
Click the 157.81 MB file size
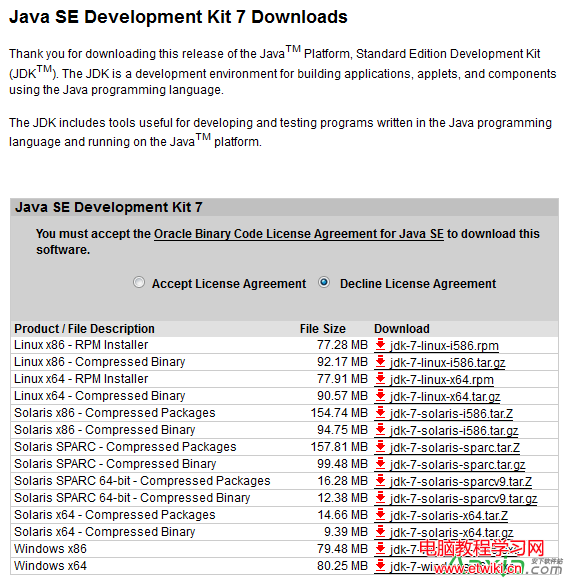point(339,447)
